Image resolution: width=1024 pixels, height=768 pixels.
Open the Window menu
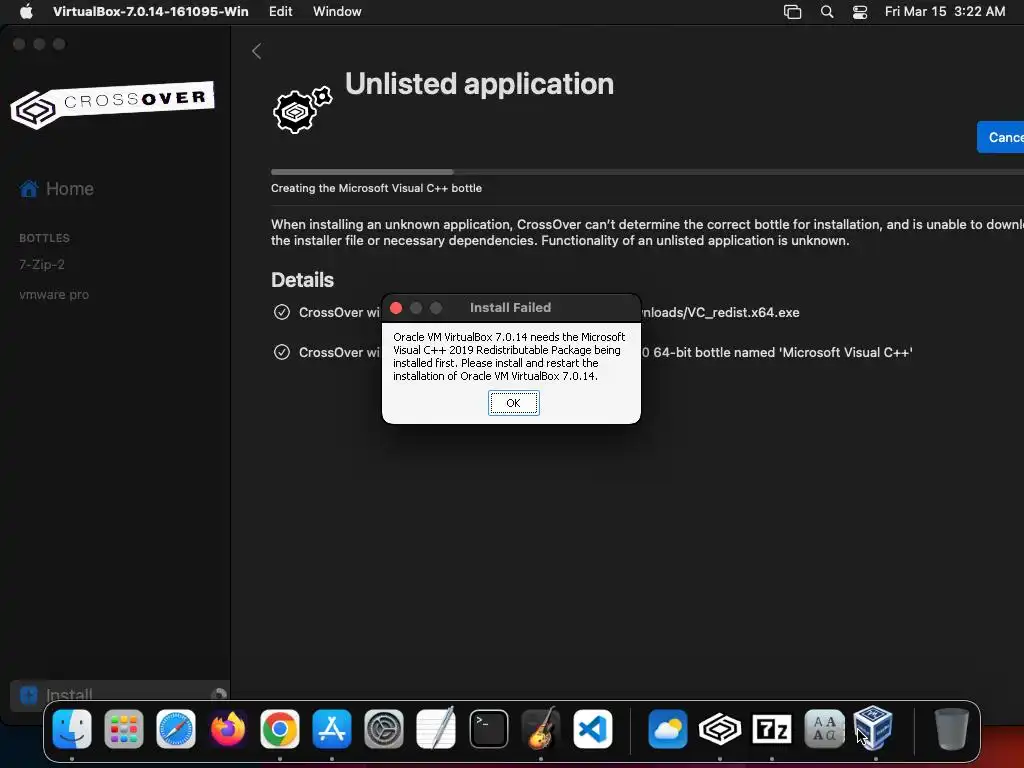click(x=337, y=11)
